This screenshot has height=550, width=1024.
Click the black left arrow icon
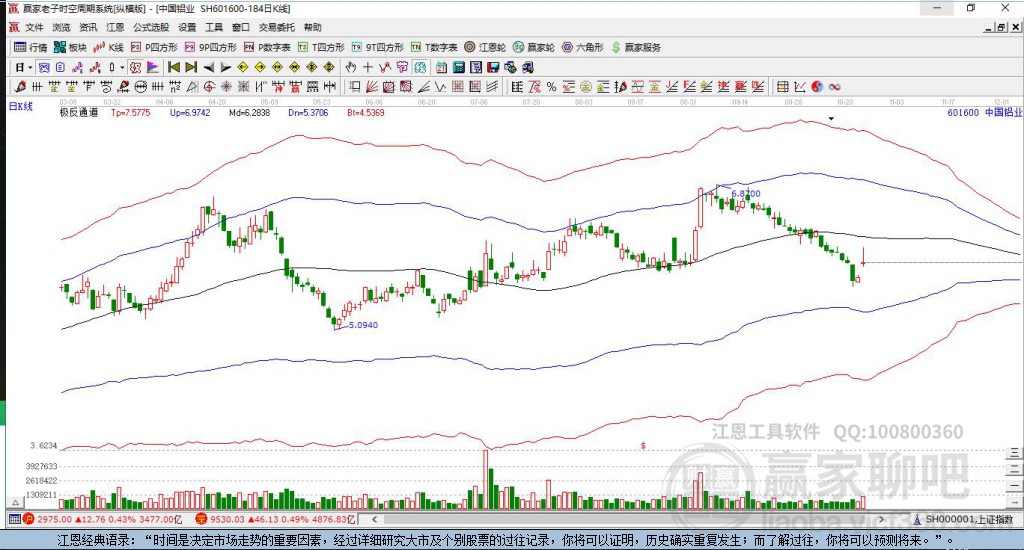tap(208, 67)
